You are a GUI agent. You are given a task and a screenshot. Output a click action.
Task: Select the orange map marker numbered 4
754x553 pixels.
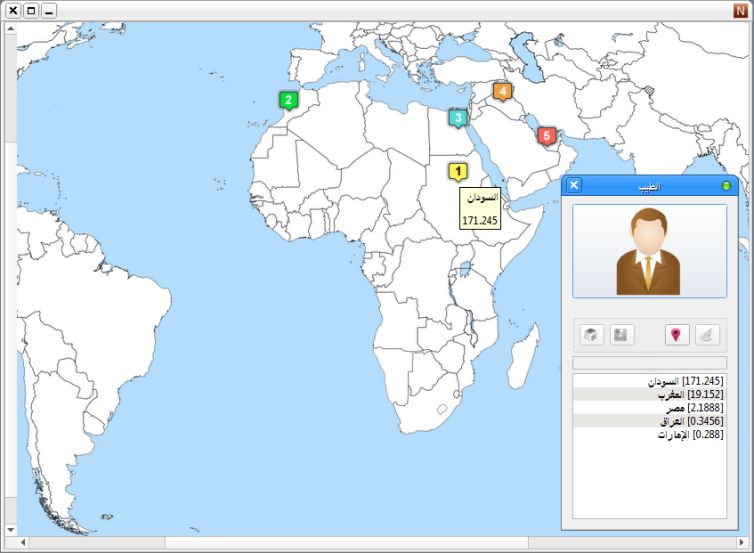[502, 91]
